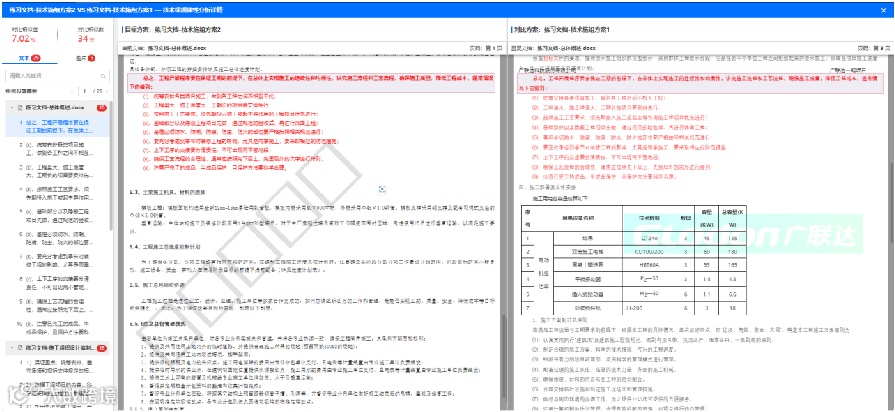This screenshot has width=895, height=412.
Task: Click the red count badge on 文本 tab
Action: [x=35, y=58]
